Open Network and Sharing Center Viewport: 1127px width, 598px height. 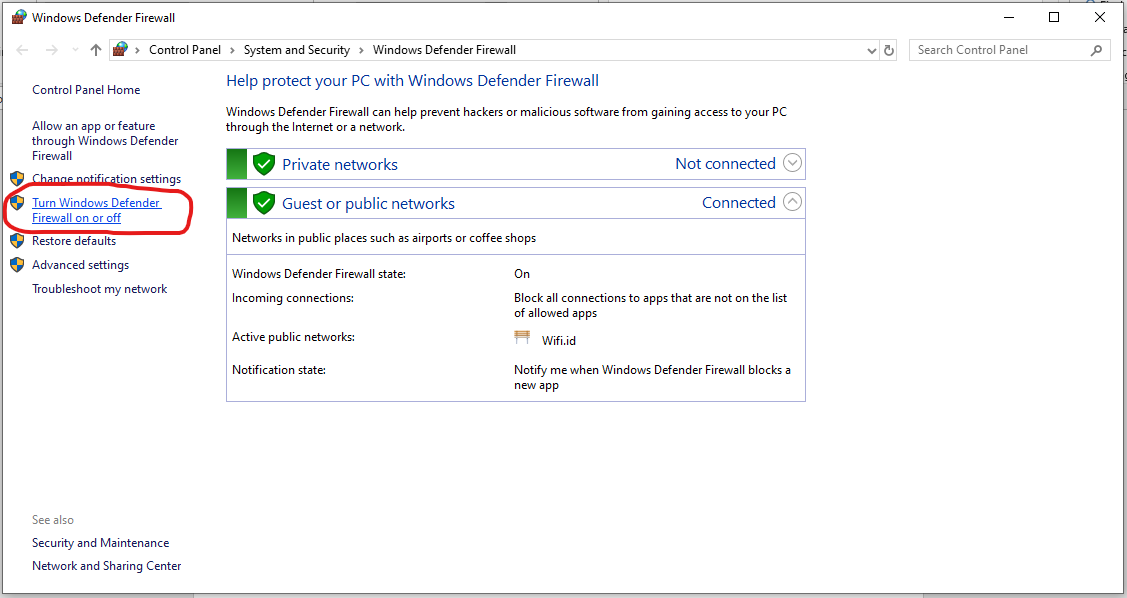[x=106, y=566]
